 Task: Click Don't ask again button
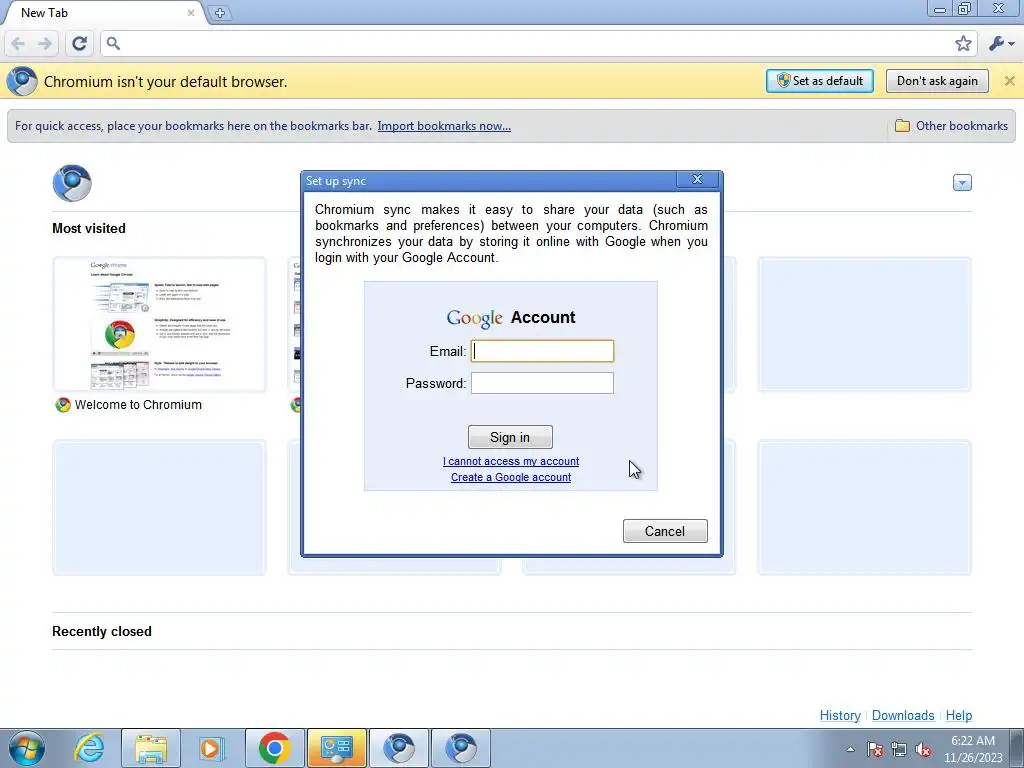[x=937, y=81]
